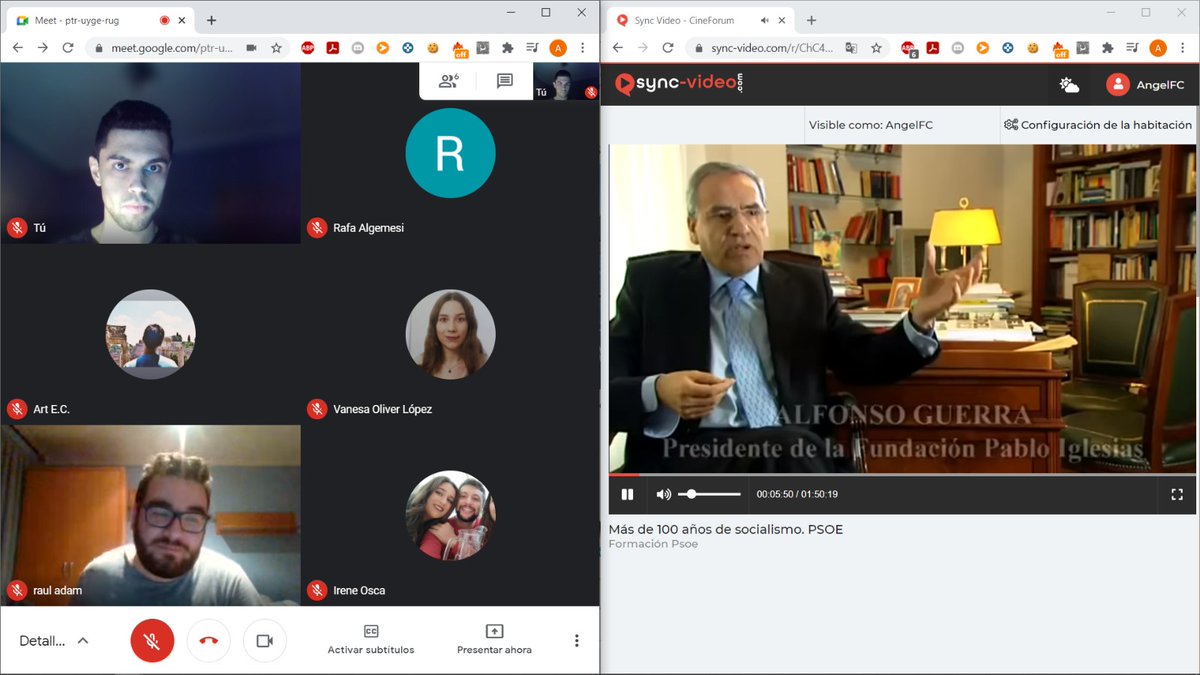The width and height of the screenshot is (1200, 675).
Task: Open a new tab in Meet window
Action: pos(211,20)
